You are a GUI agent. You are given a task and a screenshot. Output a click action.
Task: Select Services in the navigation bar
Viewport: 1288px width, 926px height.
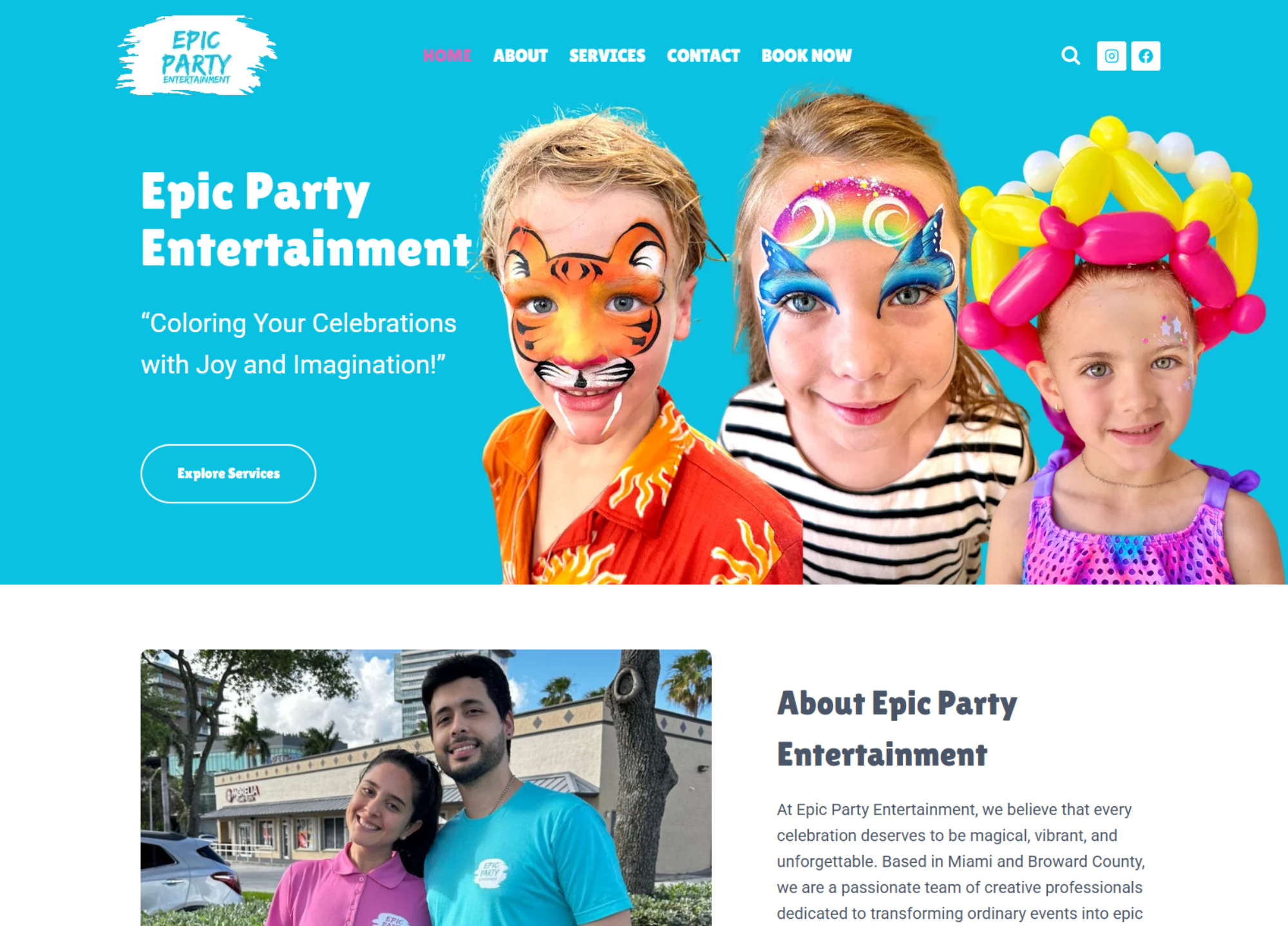(x=607, y=56)
